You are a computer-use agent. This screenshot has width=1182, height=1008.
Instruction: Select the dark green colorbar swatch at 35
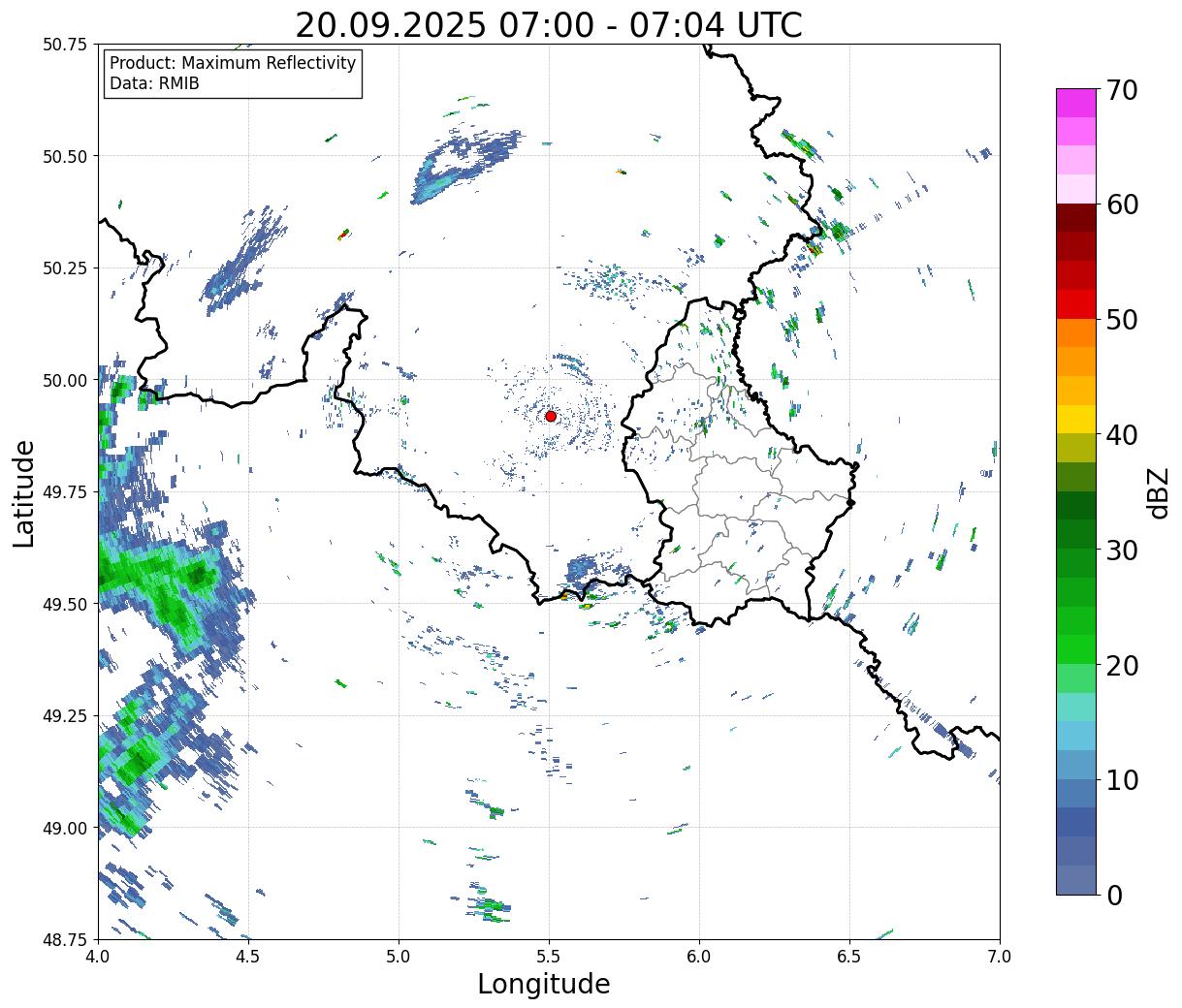(x=1076, y=505)
